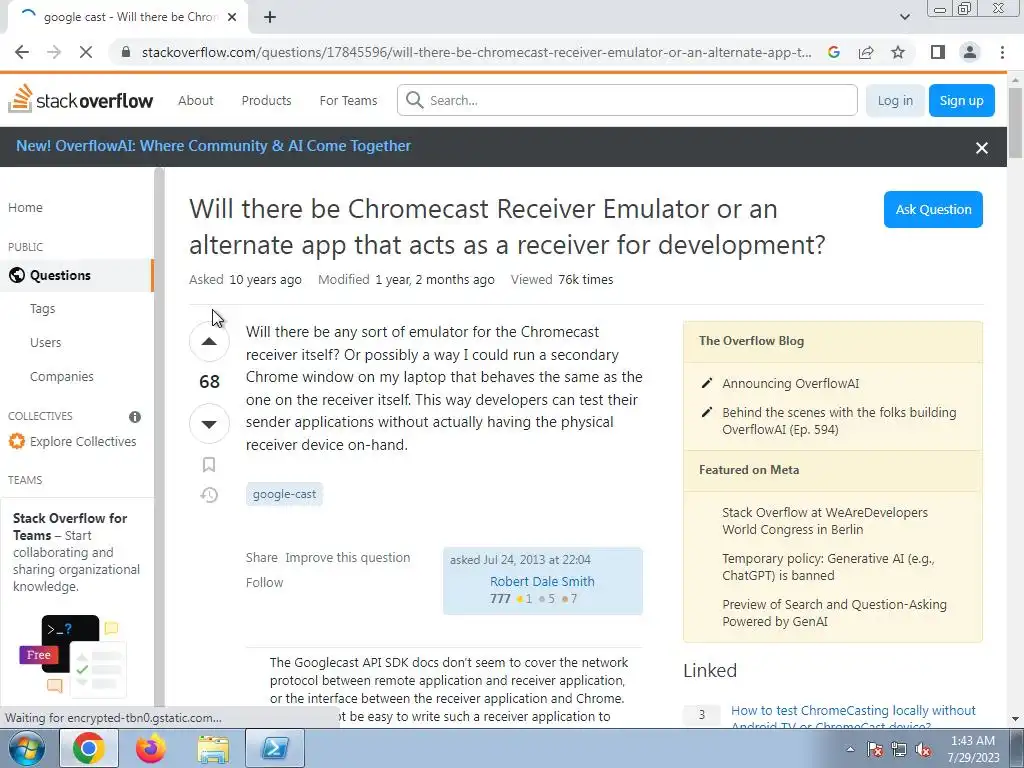Click the Chrome taskbar icon
Image resolution: width=1024 pixels, height=768 pixels.
(89, 748)
